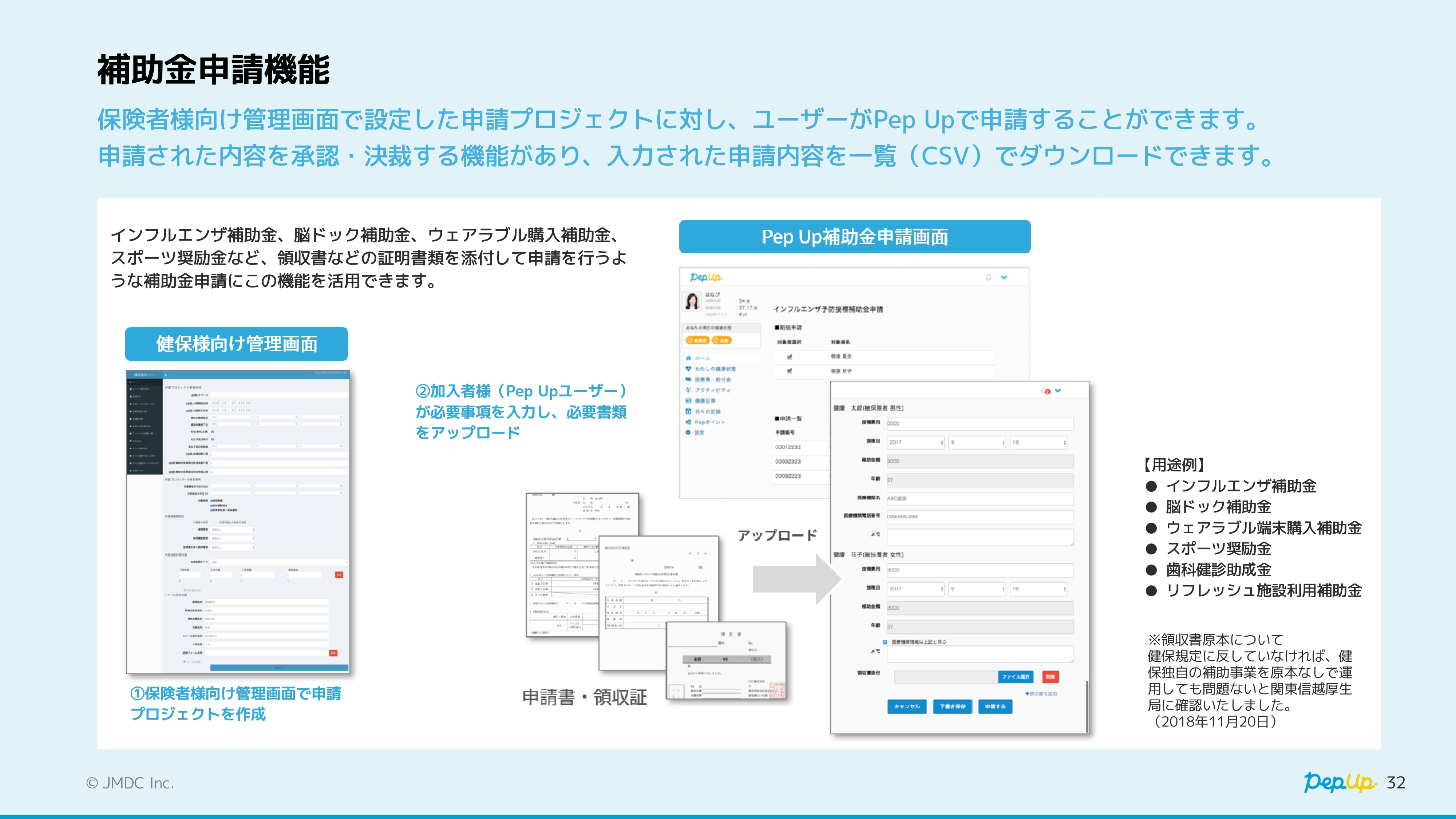The height and width of the screenshot is (819, 1456).
Task: Click the heart icon for わたしの健康状態
Action: (688, 368)
